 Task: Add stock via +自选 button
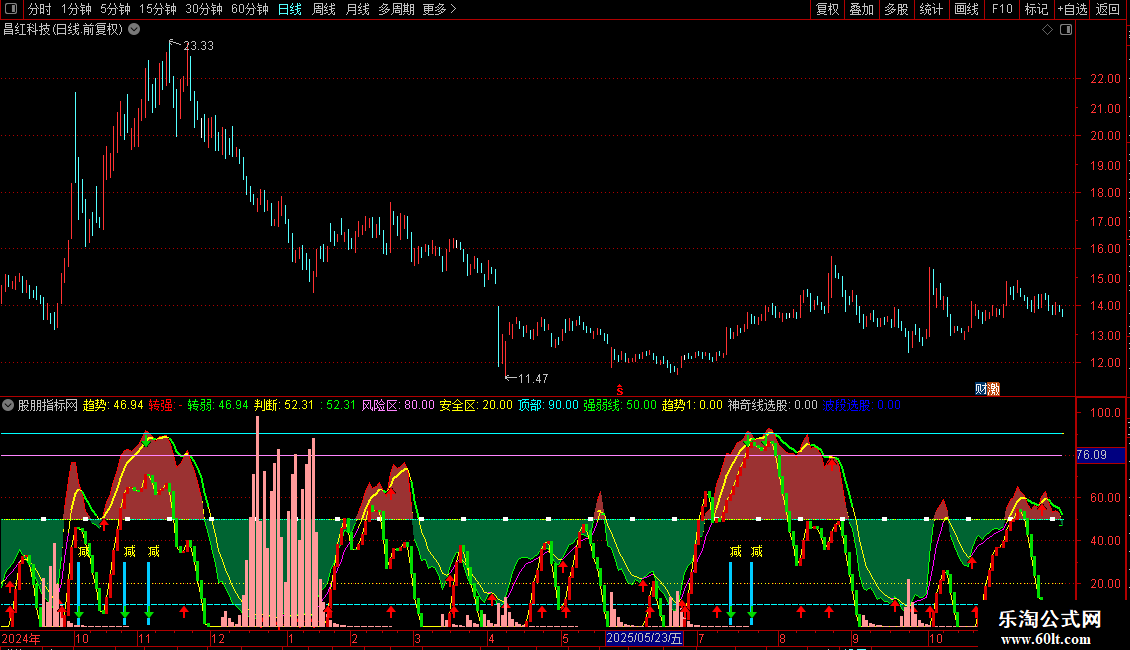coord(1071,9)
